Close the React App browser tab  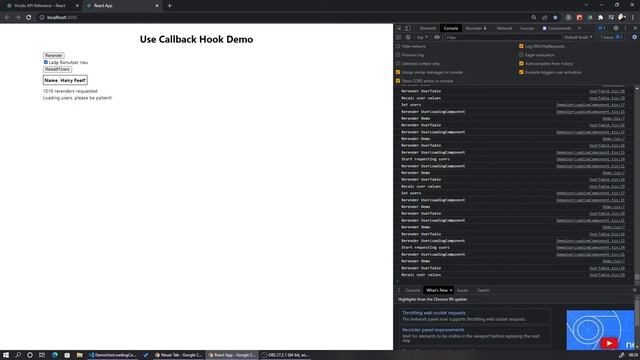pyautogui.click(x=157, y=6)
